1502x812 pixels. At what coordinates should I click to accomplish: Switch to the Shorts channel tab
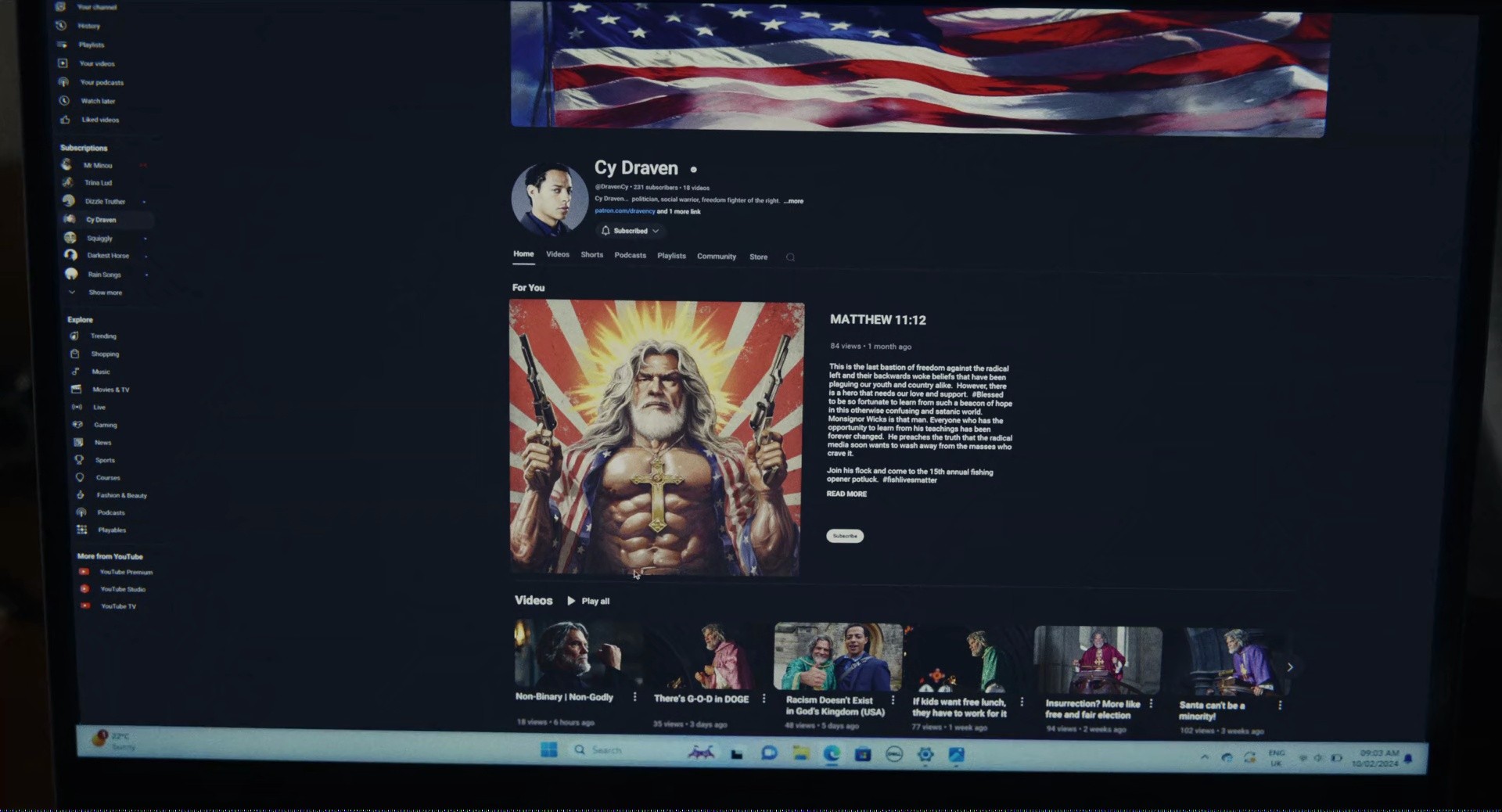(x=592, y=255)
